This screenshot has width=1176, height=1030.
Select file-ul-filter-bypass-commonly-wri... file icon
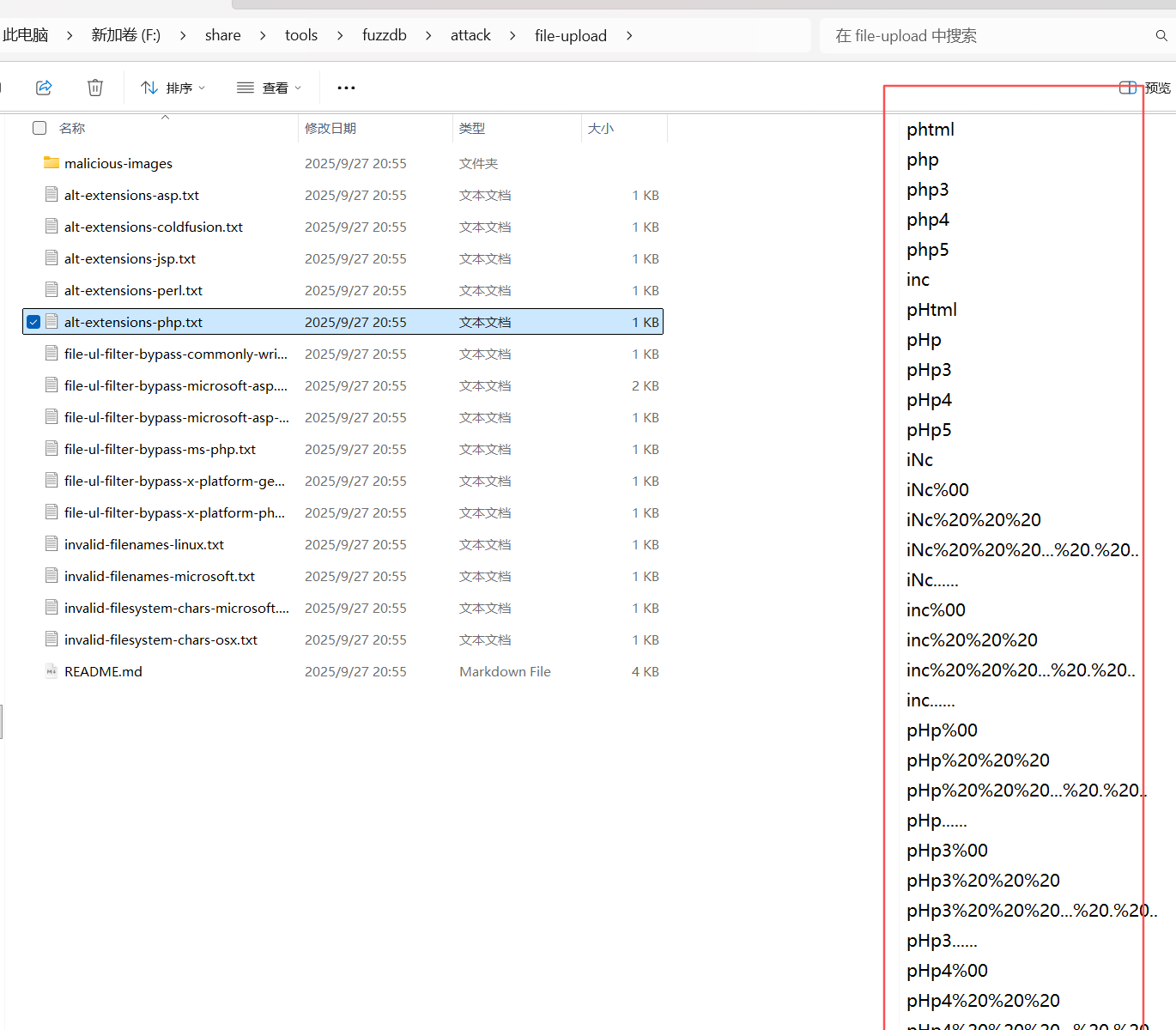[x=52, y=354]
